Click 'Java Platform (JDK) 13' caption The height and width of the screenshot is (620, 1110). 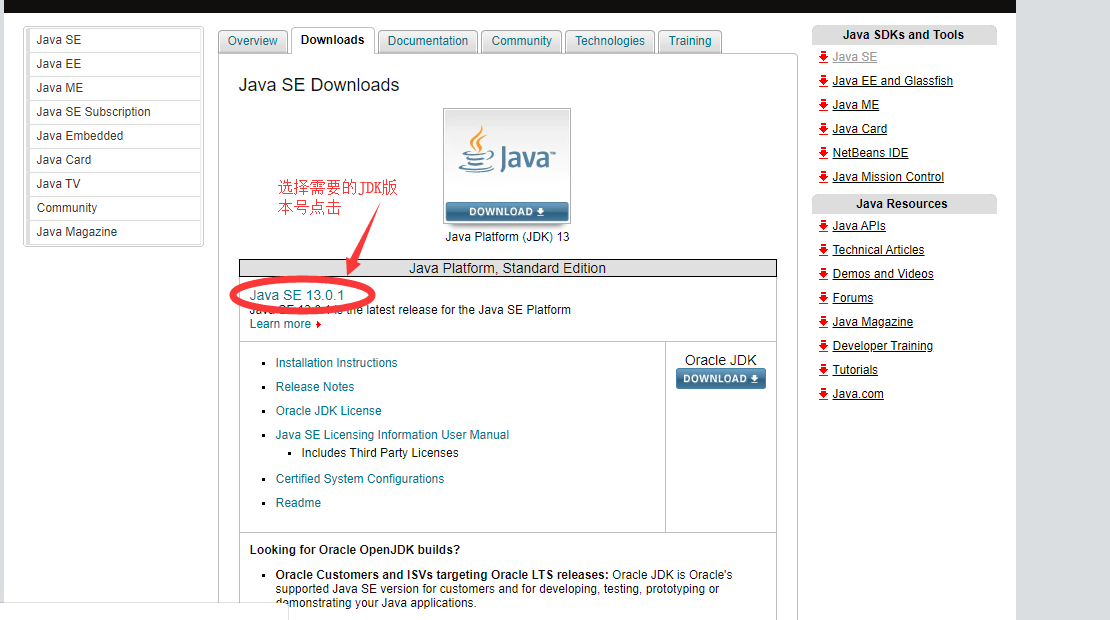[507, 237]
